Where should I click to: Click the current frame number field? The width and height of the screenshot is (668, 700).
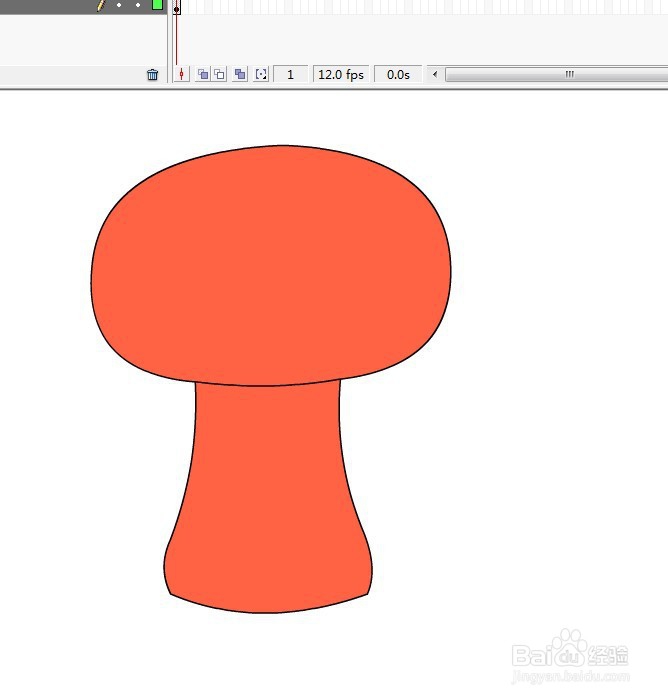click(x=290, y=74)
